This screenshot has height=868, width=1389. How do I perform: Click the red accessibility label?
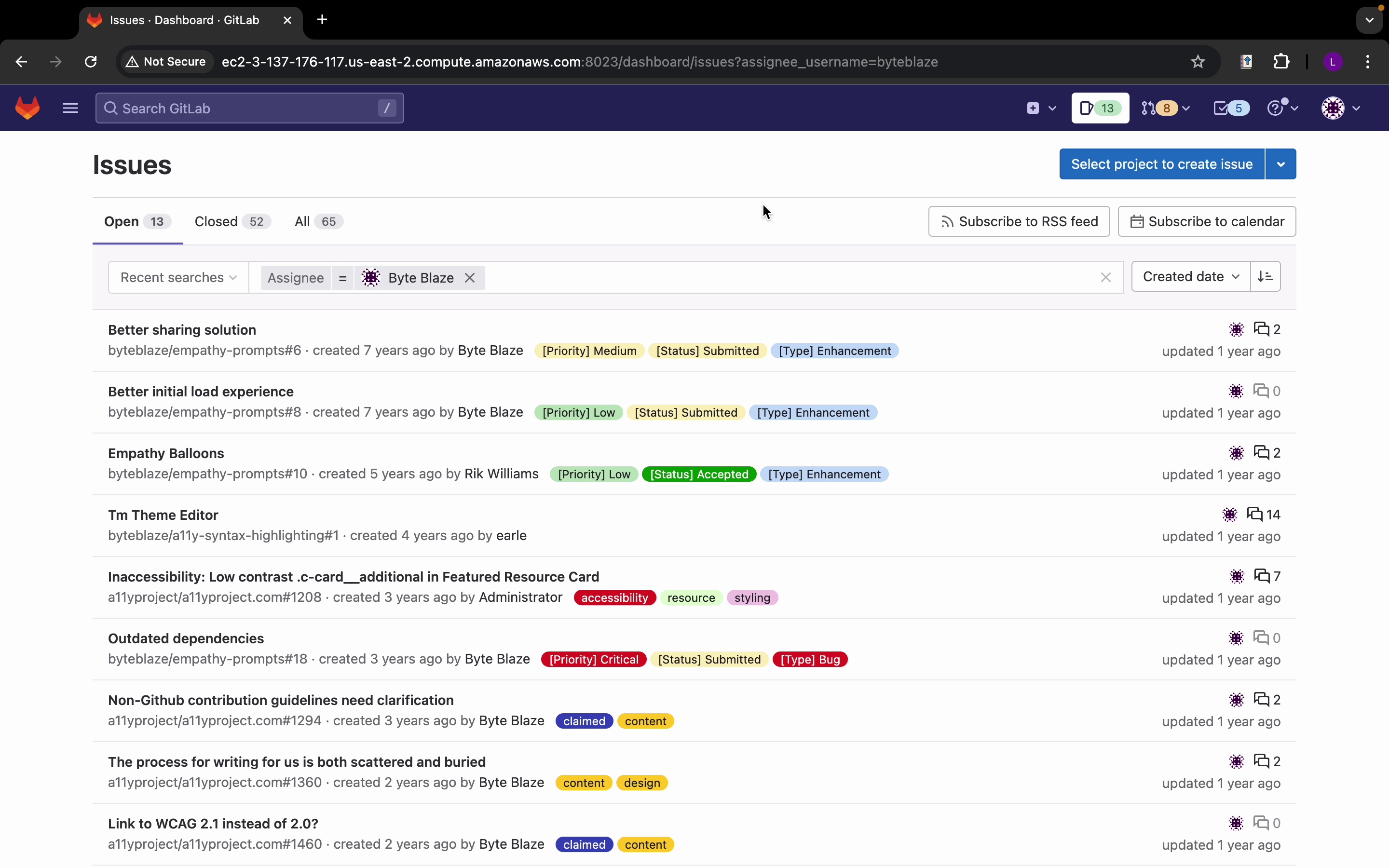point(614,597)
